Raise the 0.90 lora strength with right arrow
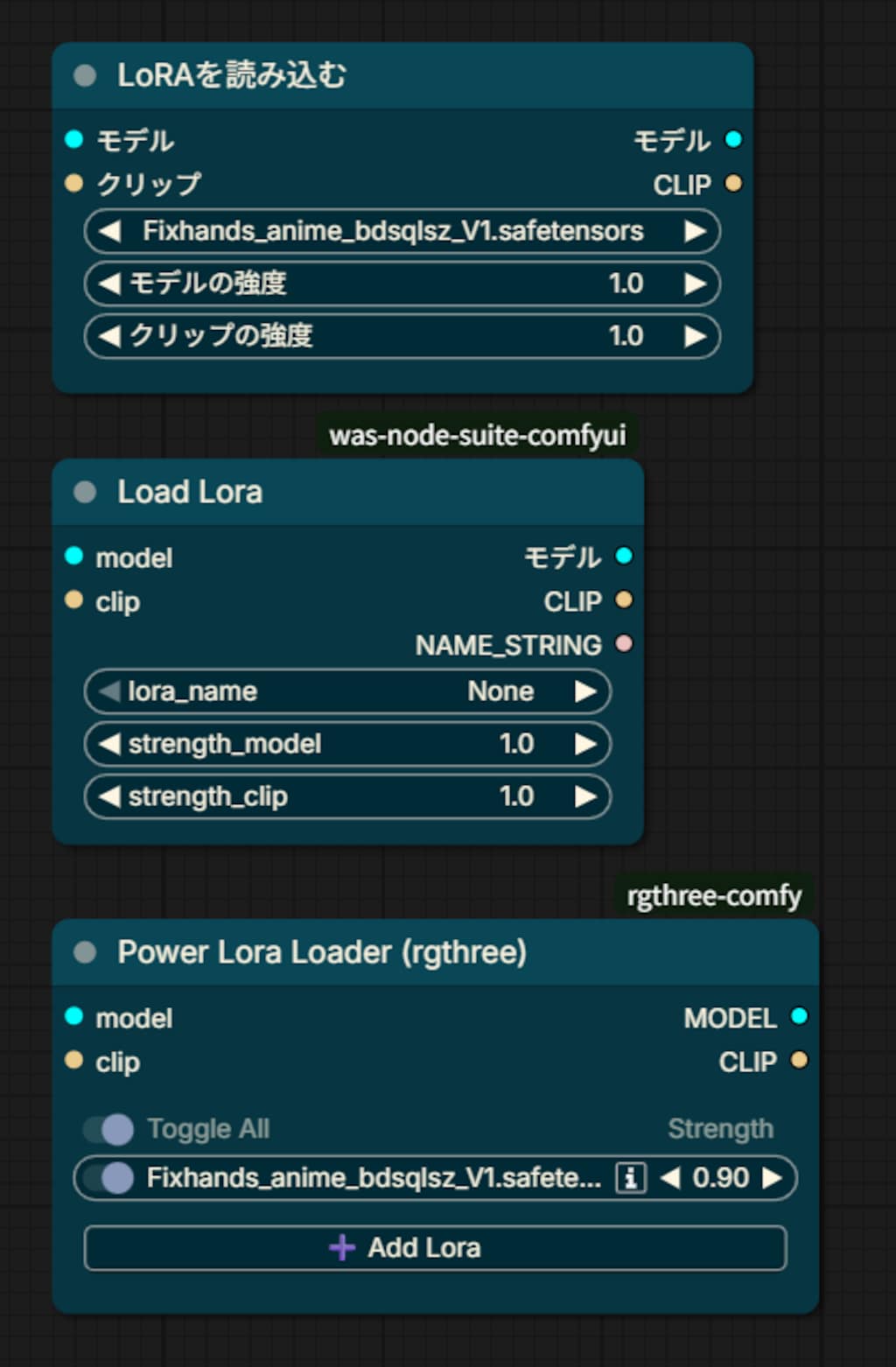The height and width of the screenshot is (1367, 896). [x=772, y=1178]
